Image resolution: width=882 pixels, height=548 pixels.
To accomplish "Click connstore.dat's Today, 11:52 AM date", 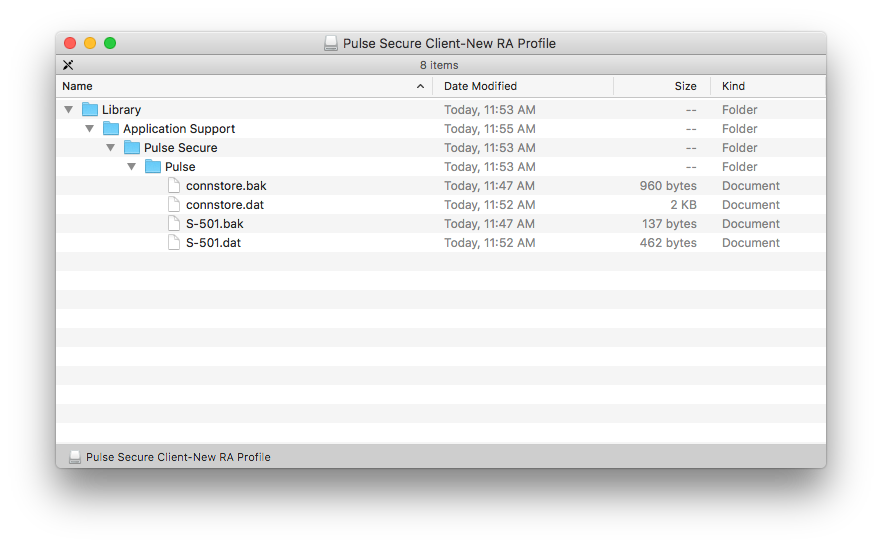I will click(x=489, y=205).
